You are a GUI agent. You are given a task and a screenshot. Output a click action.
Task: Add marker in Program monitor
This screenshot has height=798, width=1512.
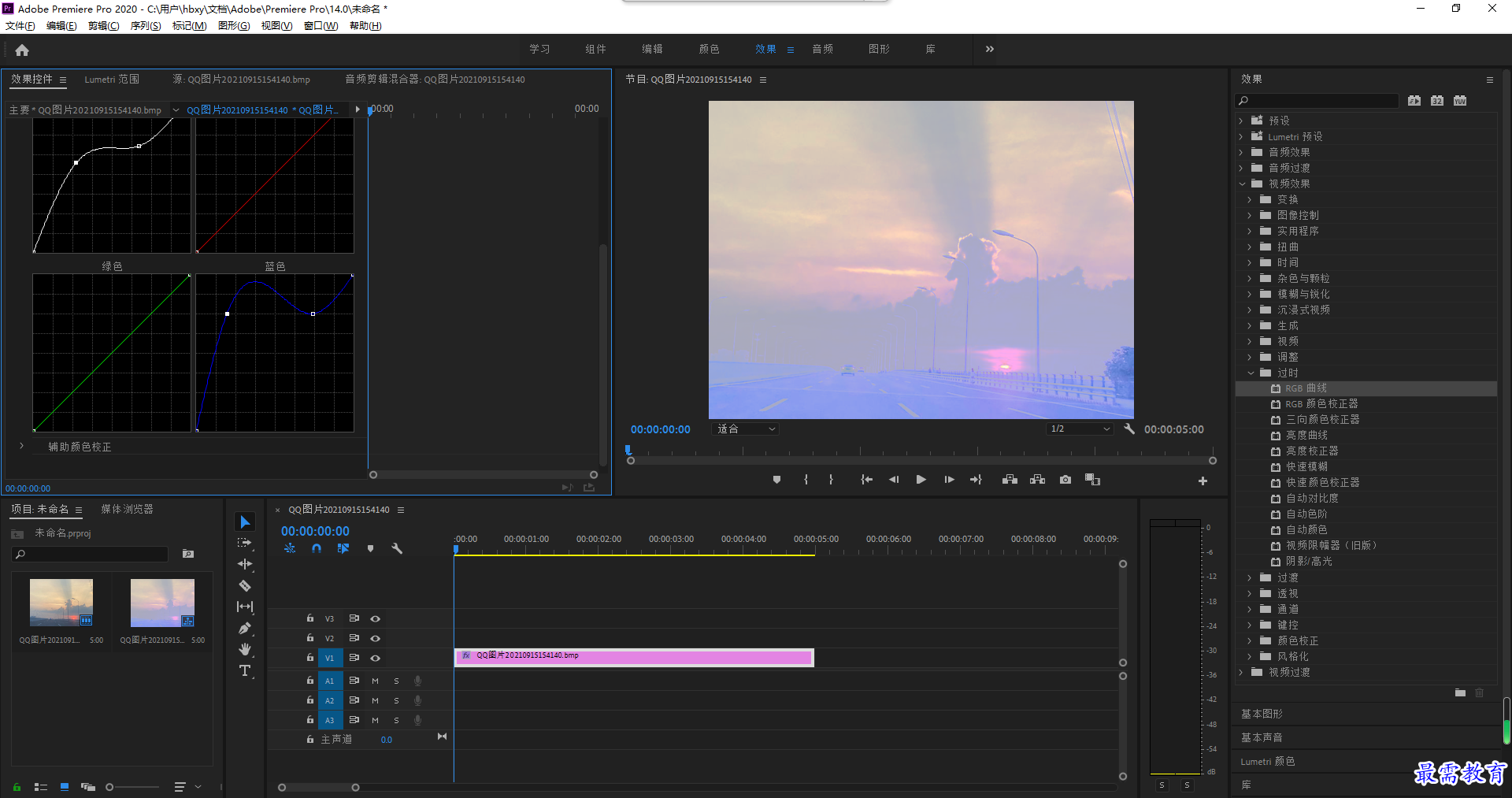[776, 480]
